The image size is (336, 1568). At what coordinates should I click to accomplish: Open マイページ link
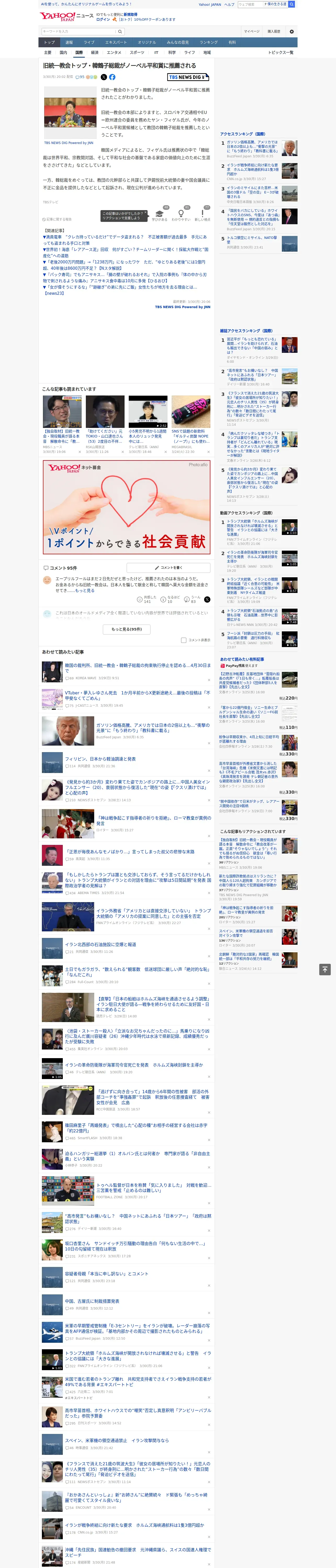(252, 32)
